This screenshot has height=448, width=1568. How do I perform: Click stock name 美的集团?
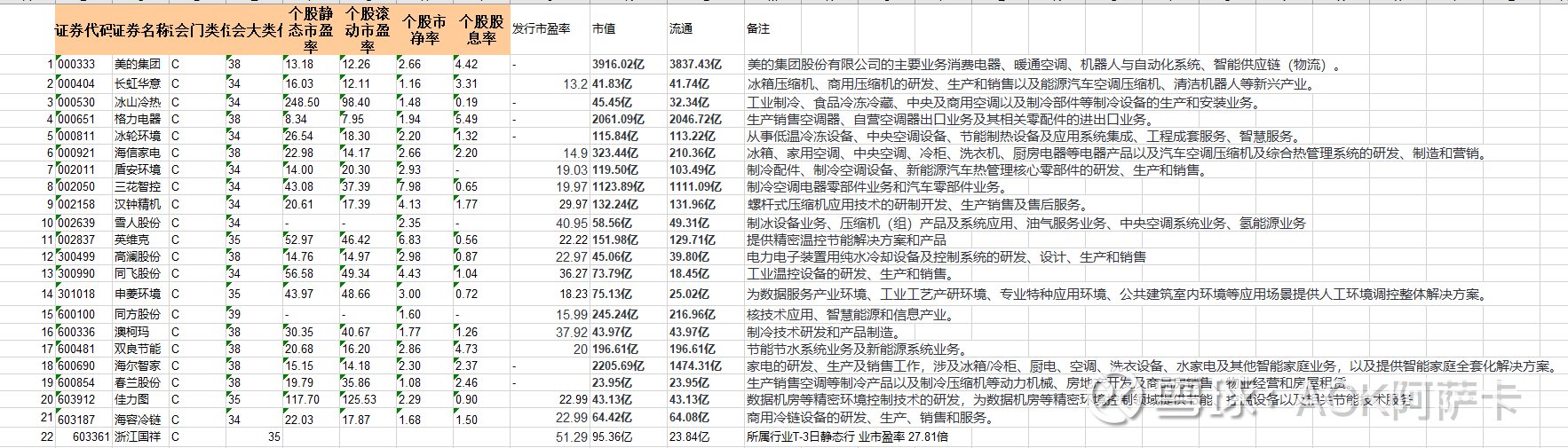(x=138, y=64)
